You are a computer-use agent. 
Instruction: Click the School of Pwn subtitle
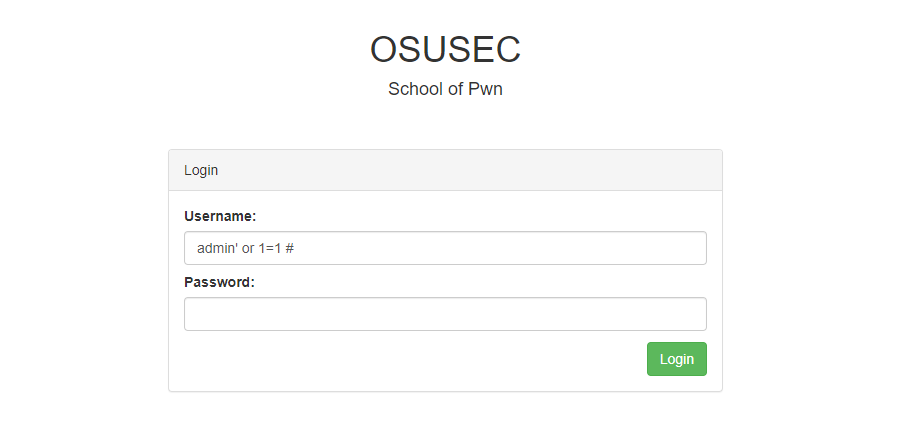pos(445,89)
